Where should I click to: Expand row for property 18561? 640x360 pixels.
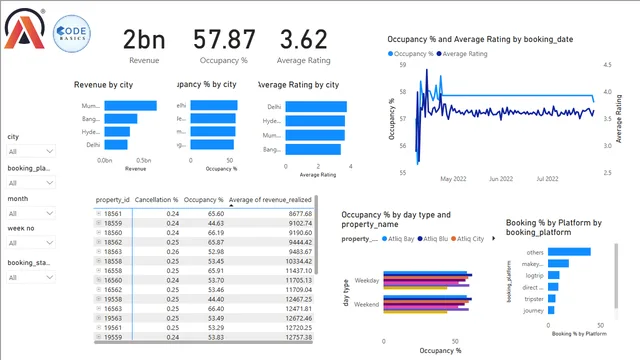pos(98,213)
